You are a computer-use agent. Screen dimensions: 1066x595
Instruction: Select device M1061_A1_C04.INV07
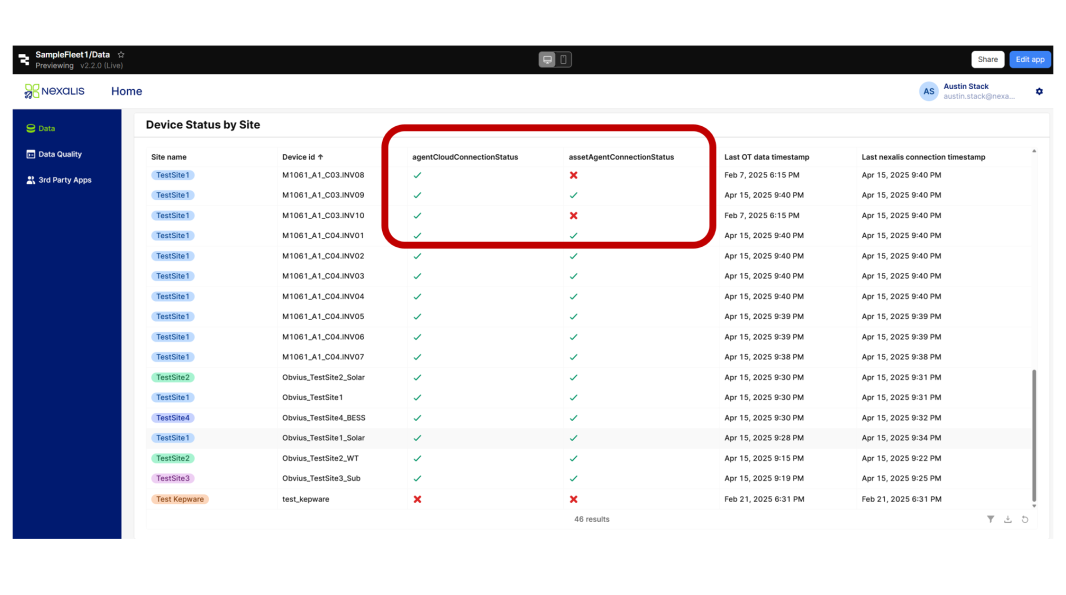coord(323,357)
